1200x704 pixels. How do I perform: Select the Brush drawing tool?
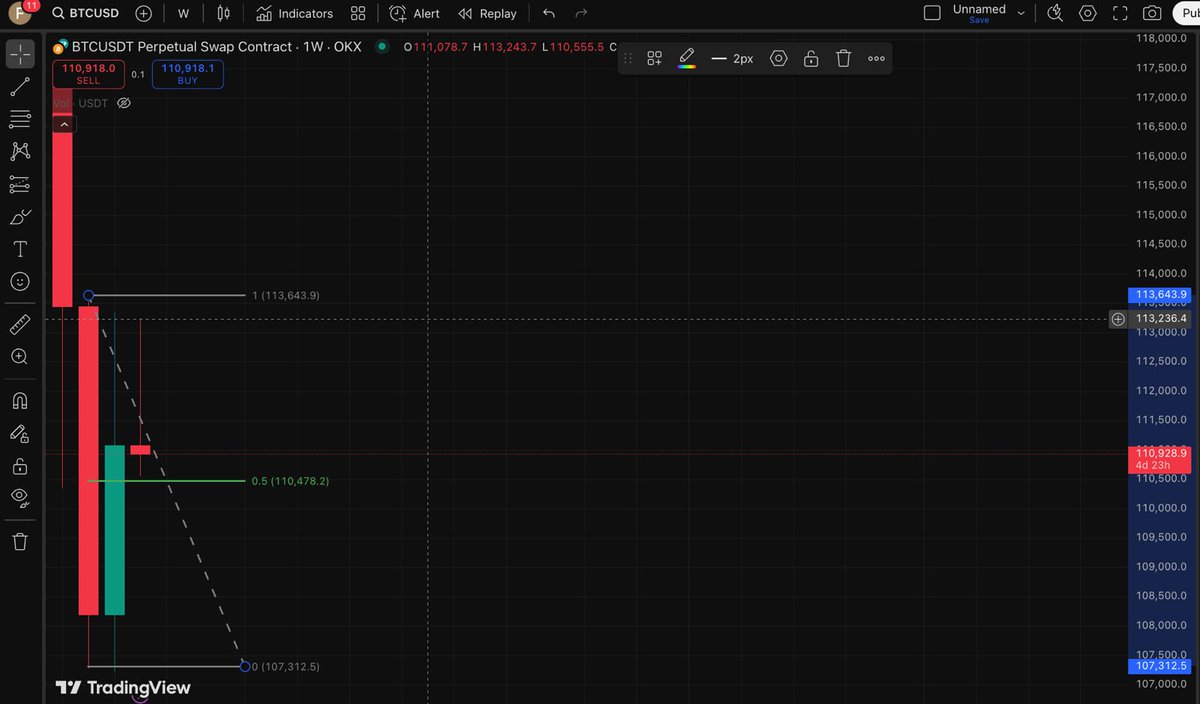(20, 216)
